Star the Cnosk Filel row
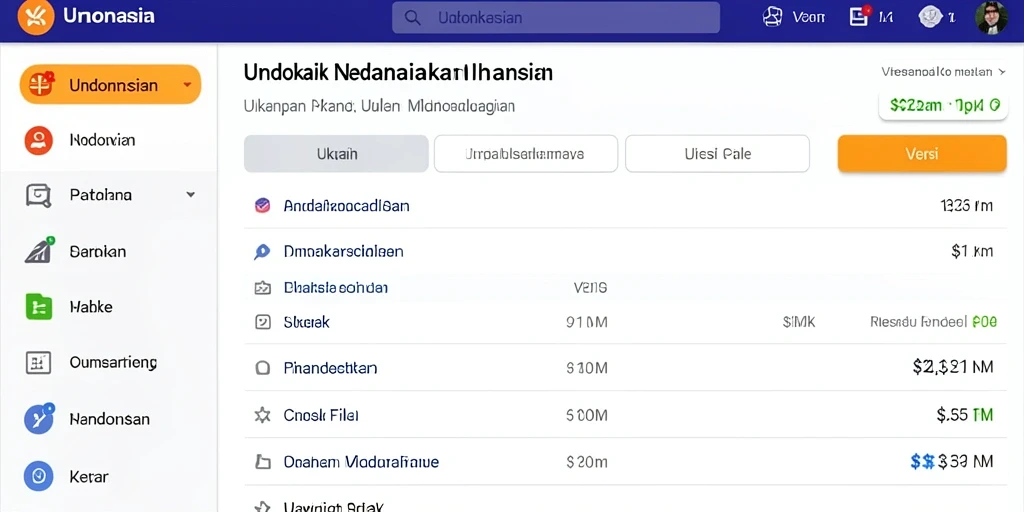This screenshot has width=1024, height=512. coord(263,415)
